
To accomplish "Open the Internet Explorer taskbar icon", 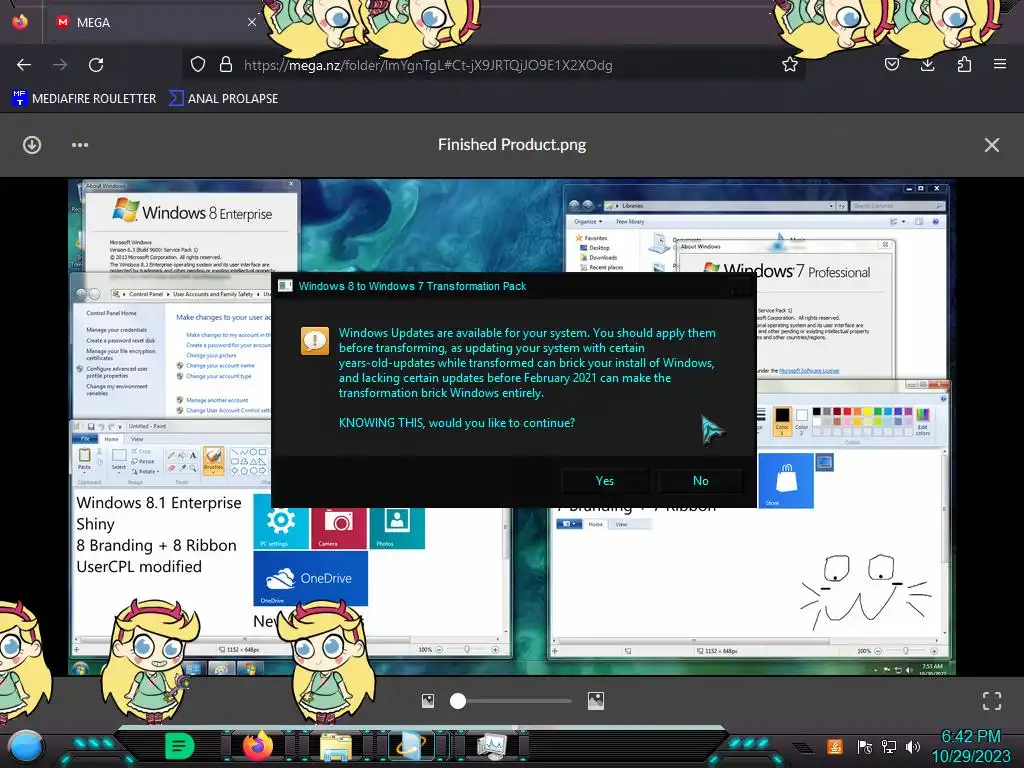I will pyautogui.click(x=413, y=746).
